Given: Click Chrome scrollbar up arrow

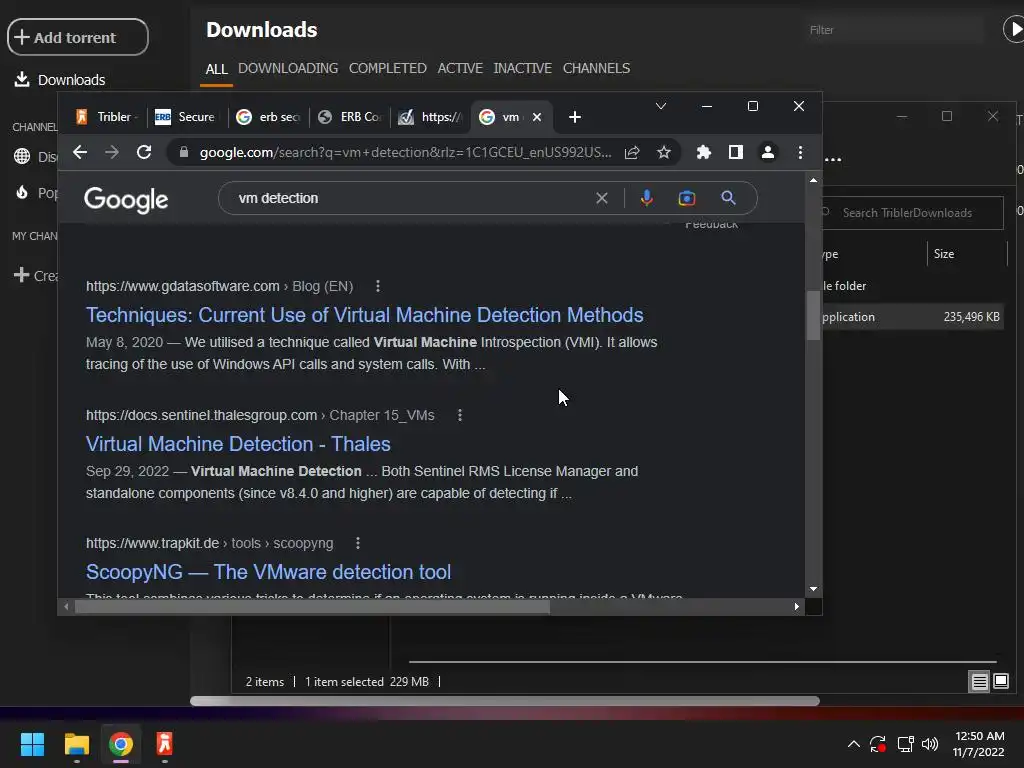Looking at the screenshot, I should point(813,180).
